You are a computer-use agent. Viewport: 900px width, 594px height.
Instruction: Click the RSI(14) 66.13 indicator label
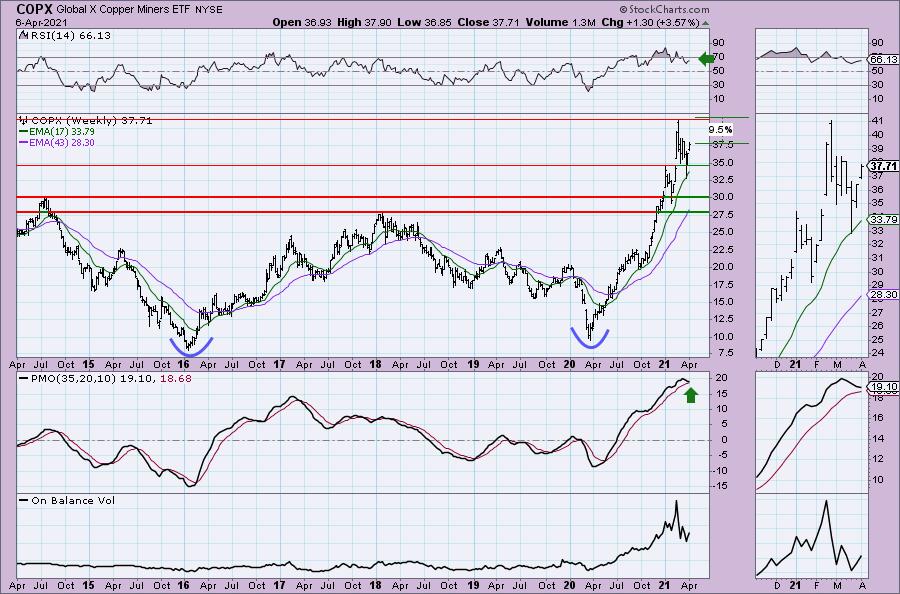[x=69, y=36]
